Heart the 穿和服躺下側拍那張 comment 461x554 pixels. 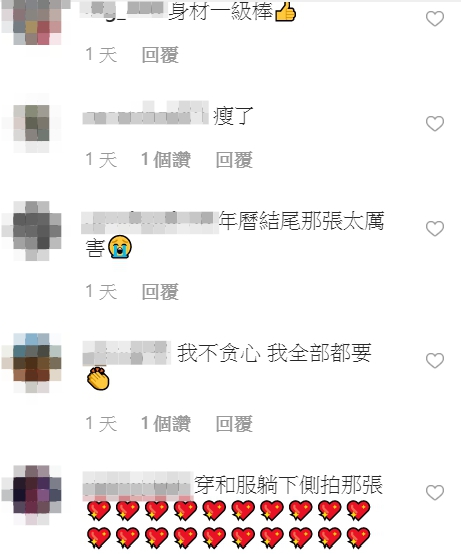435,493
